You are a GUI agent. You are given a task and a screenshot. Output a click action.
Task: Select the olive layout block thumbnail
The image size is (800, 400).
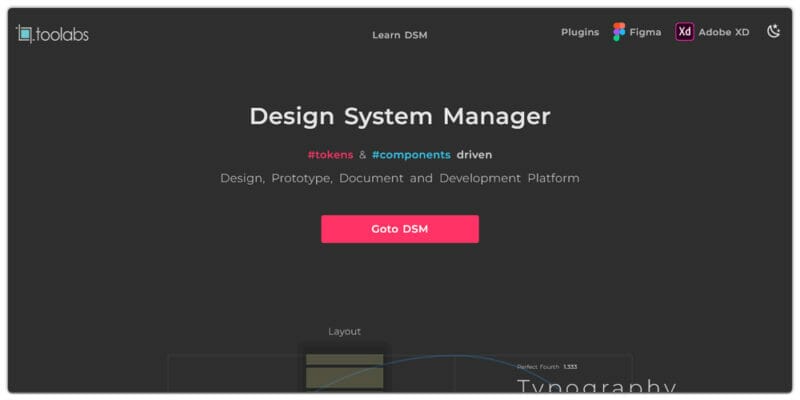(344, 374)
